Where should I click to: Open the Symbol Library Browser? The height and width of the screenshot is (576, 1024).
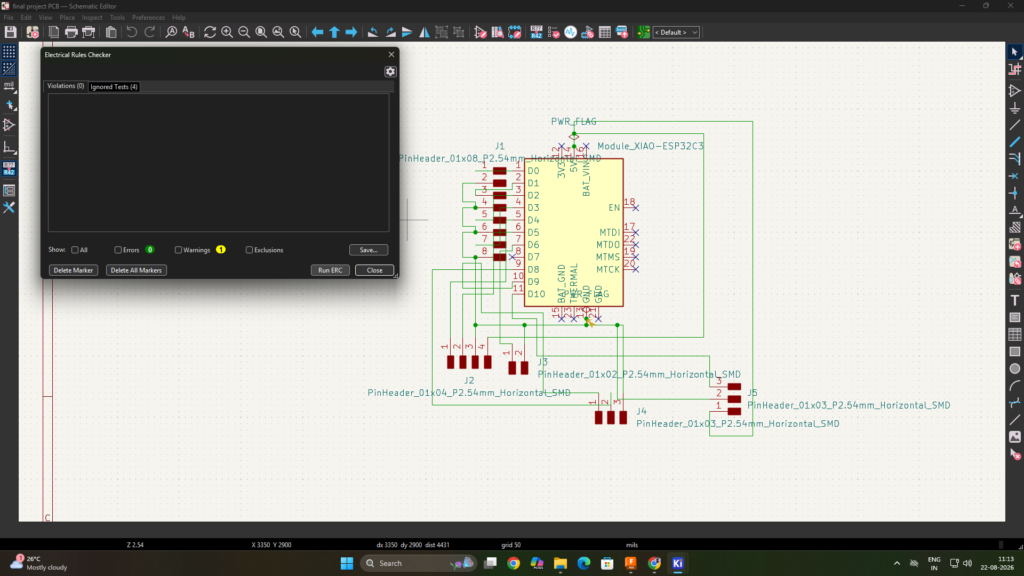click(498, 32)
